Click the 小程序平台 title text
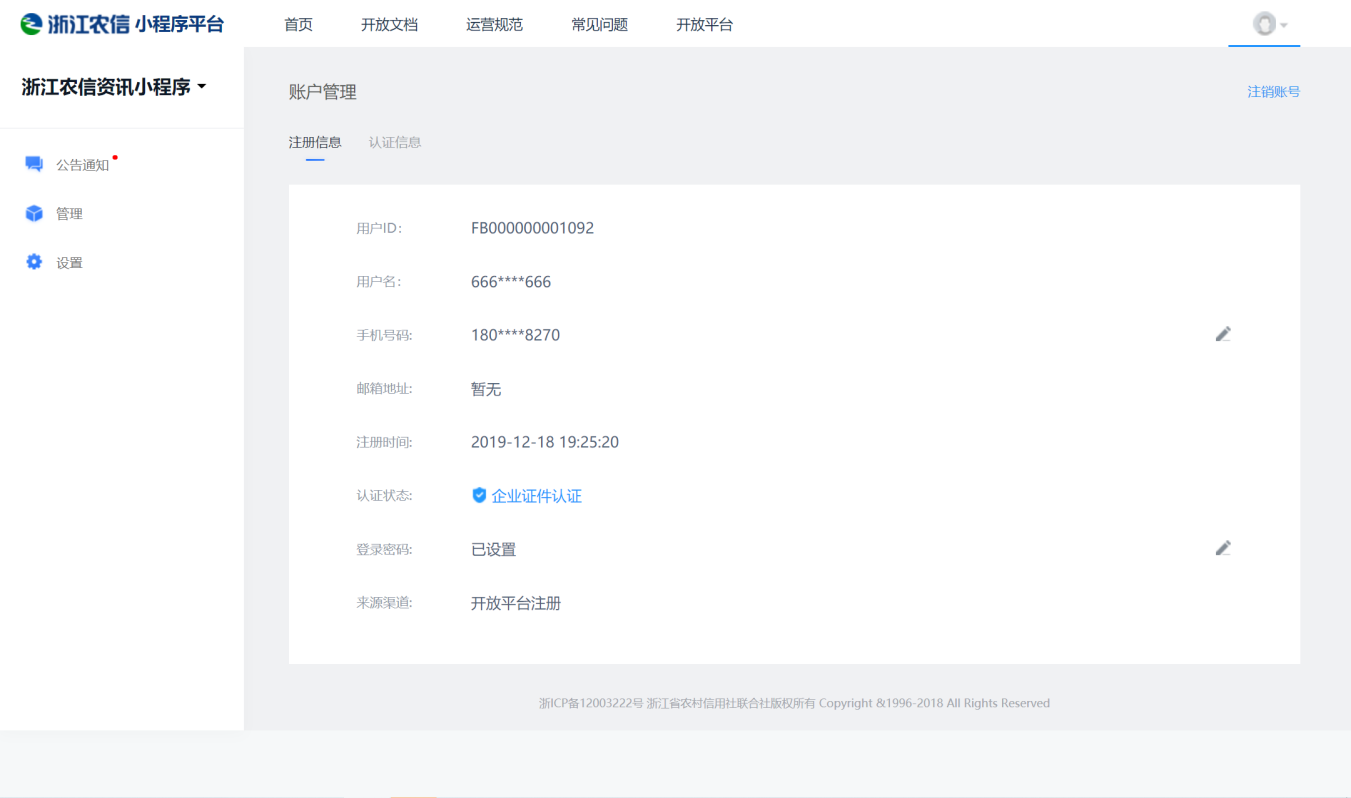The image size is (1351, 798). point(179,25)
